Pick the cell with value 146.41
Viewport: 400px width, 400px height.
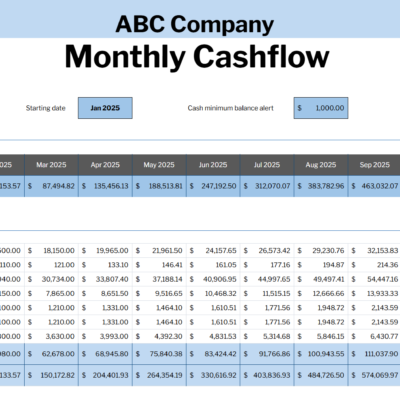(159, 265)
